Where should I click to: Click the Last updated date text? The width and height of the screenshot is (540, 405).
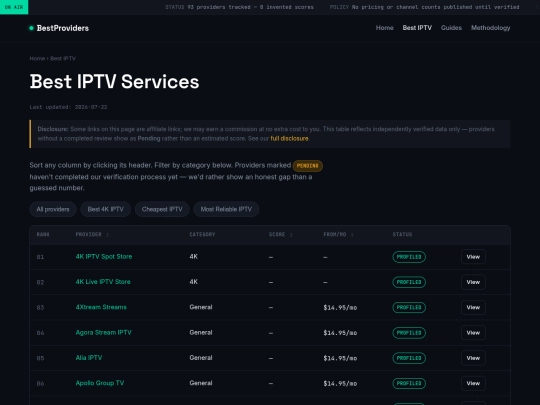pyautogui.click(x=68, y=107)
